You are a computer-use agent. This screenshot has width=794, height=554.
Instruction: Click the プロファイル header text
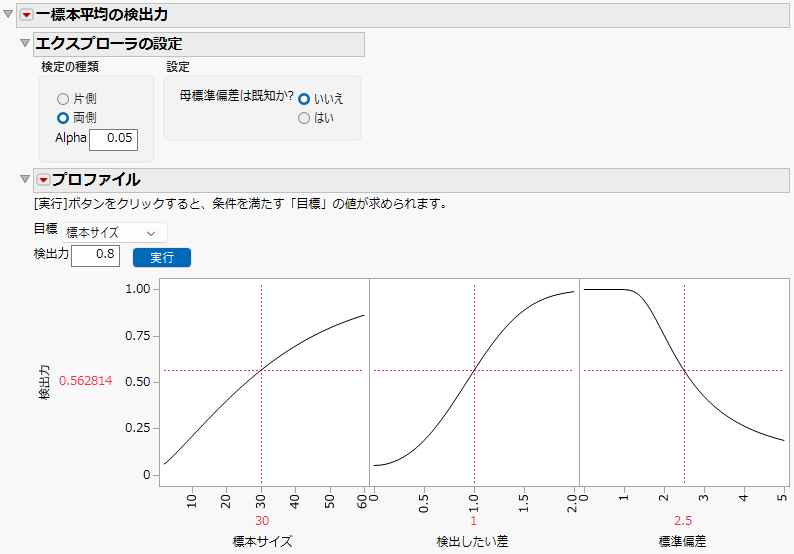[96, 180]
